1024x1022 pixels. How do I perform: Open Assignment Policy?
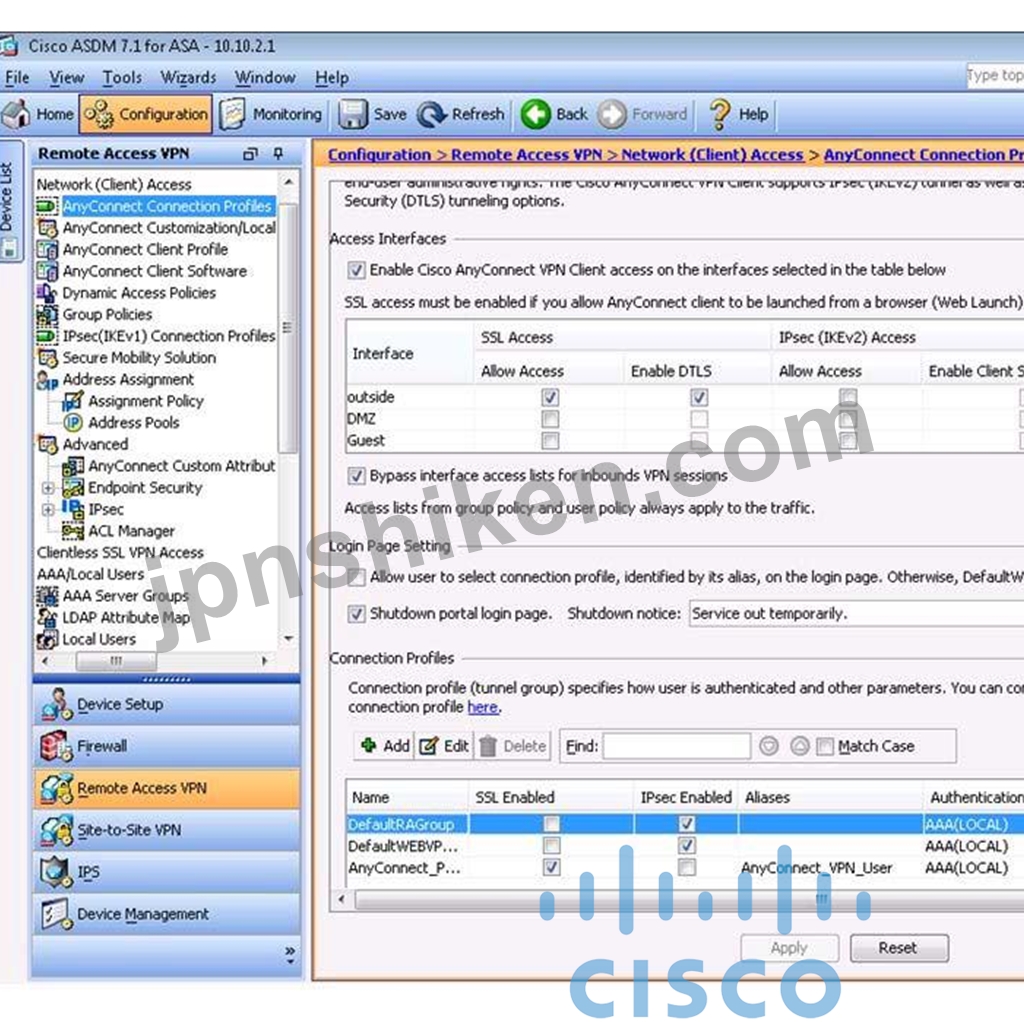pos(146,401)
